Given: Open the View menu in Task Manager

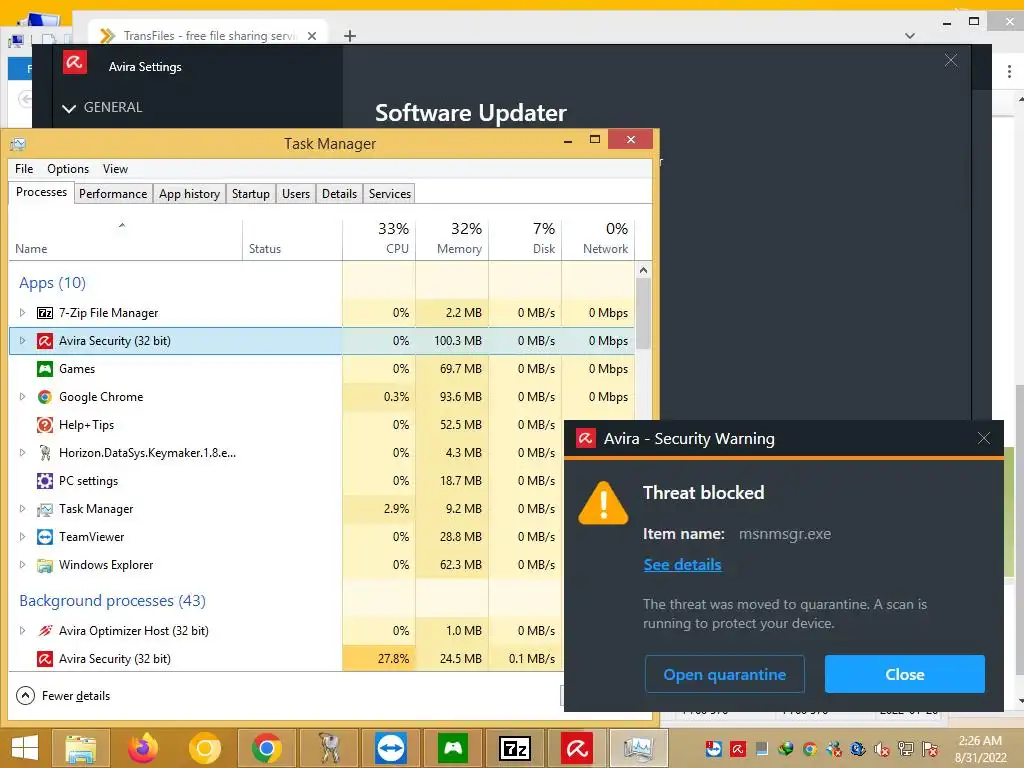Looking at the screenshot, I should point(115,168).
